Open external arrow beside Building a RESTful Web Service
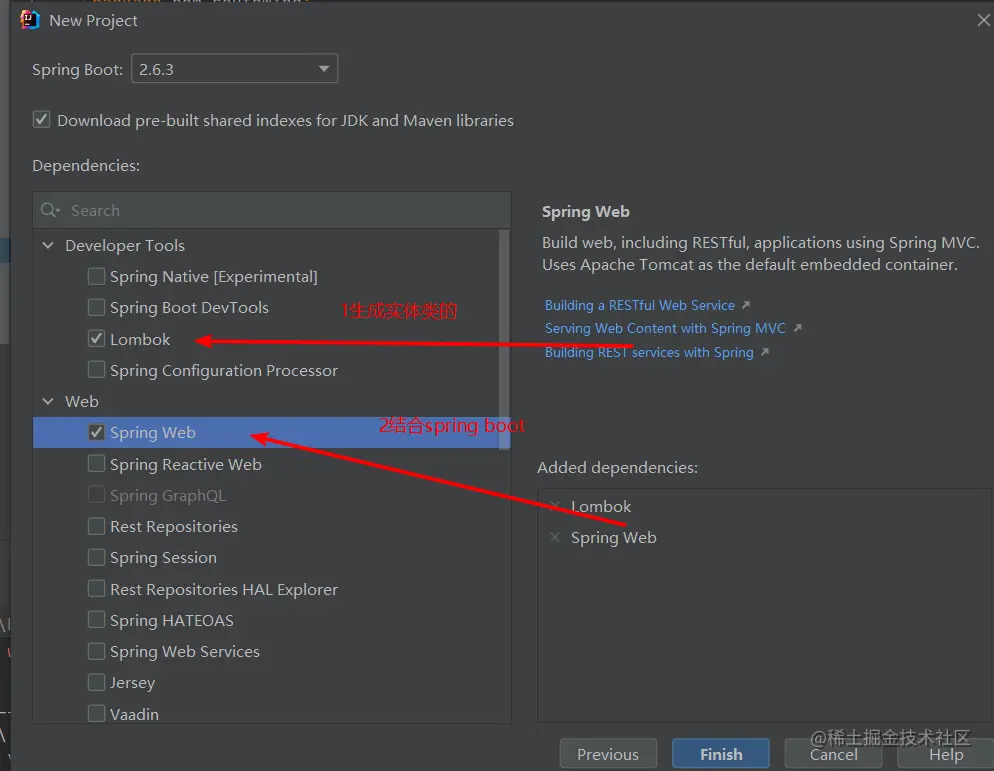This screenshot has height=771, width=994. [746, 305]
